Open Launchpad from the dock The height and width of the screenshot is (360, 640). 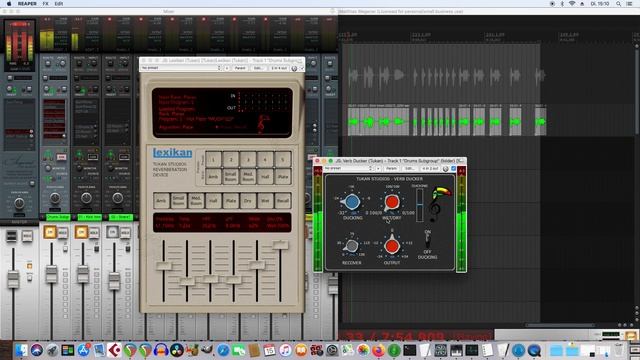click(x=52, y=350)
